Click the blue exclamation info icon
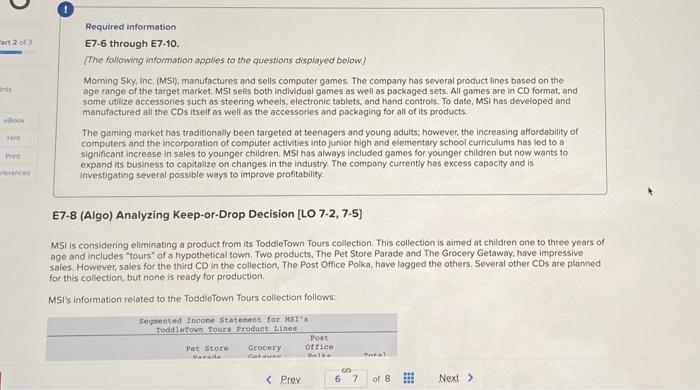Screen dimensions: 700x390 click(x=66, y=9)
